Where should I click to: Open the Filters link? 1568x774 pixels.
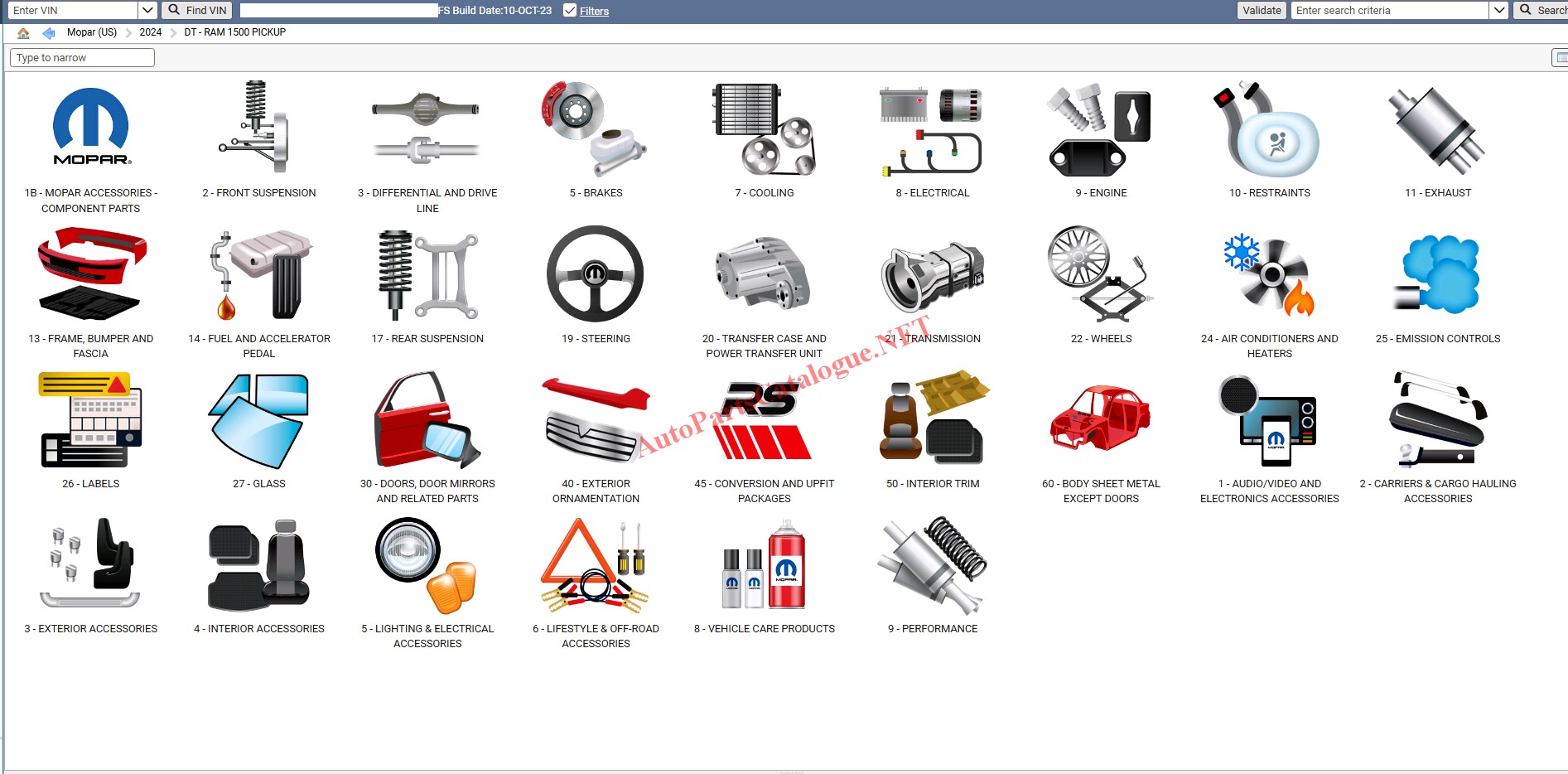point(594,11)
